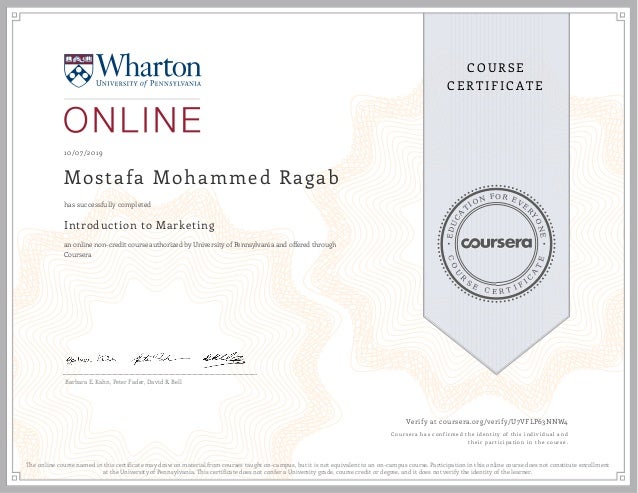Click the instructor names 'Barbara E. Kahn, Peter Fader, David R Bell'
The height and width of the screenshot is (493, 638).
click(123, 382)
